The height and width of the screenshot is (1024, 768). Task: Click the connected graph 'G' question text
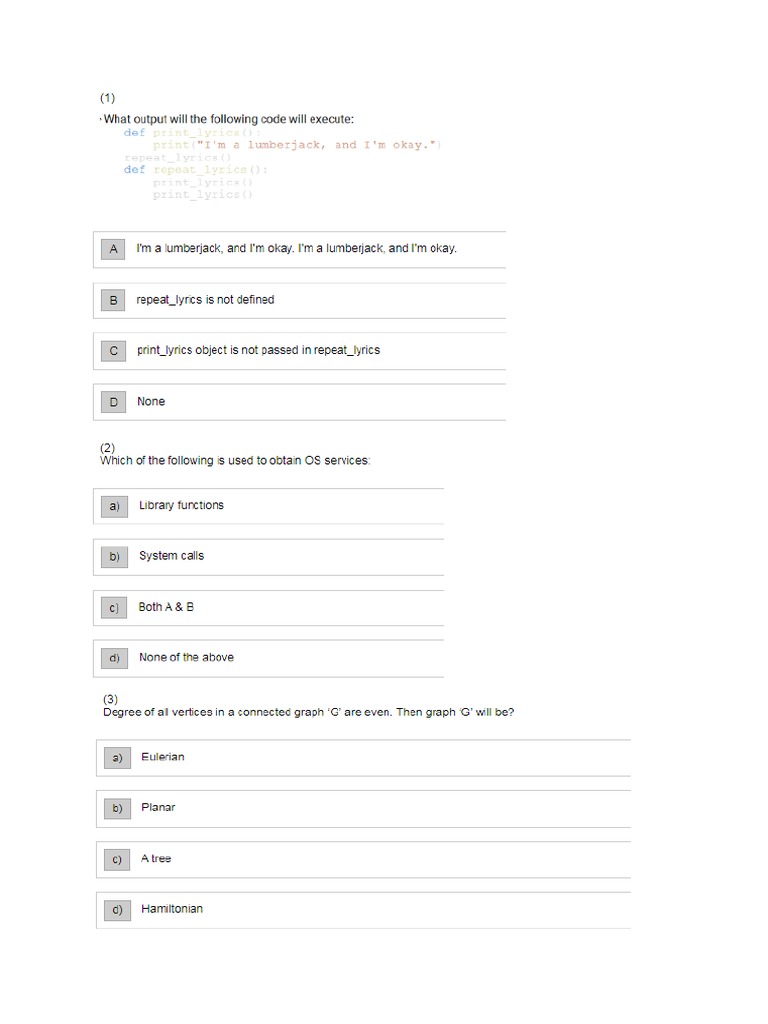[309, 713]
